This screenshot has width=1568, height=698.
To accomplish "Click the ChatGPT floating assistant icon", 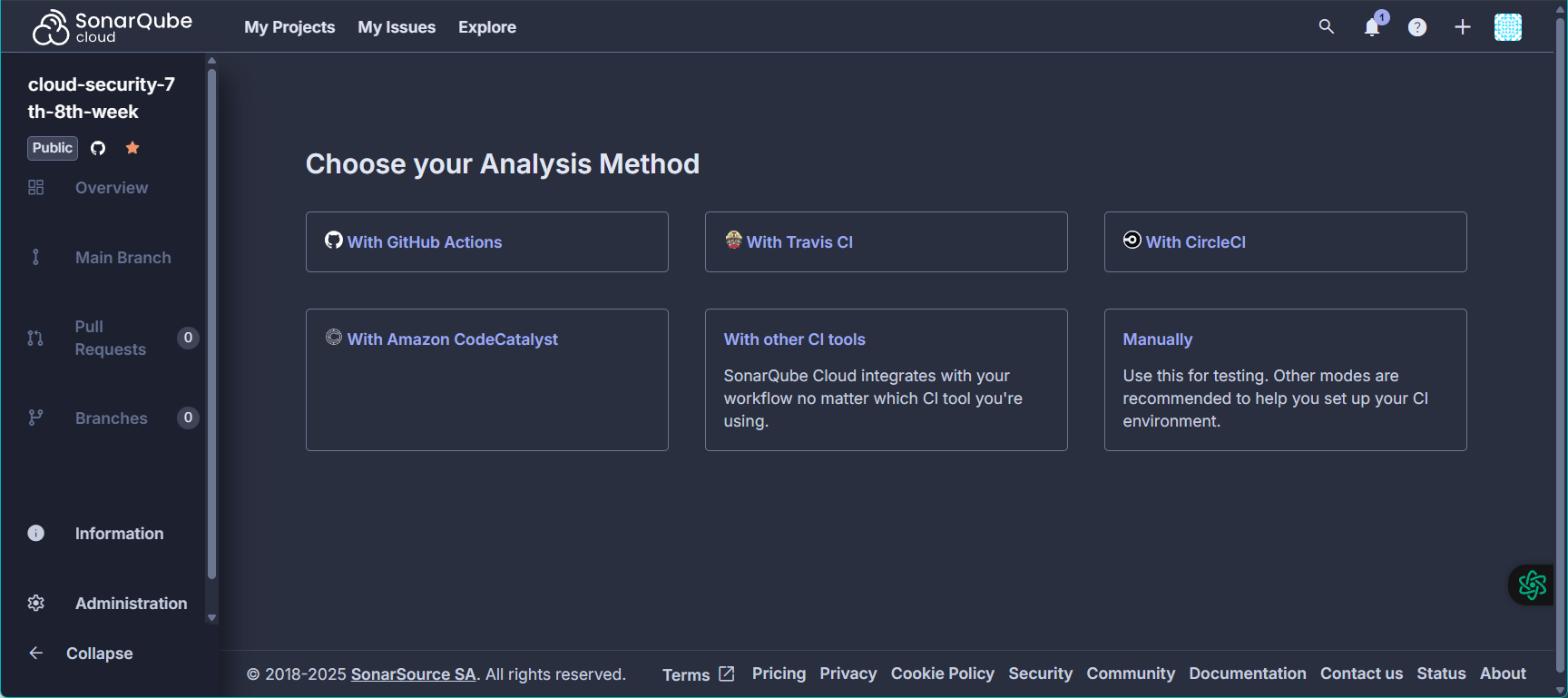I will (1533, 585).
